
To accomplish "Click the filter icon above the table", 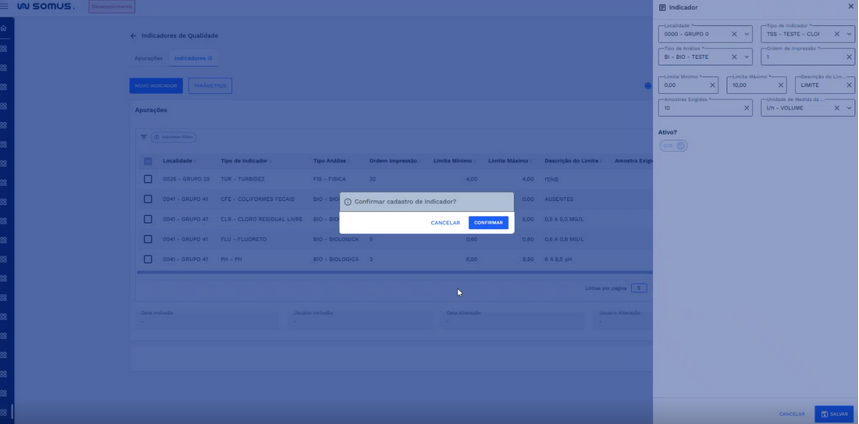I will point(143,137).
